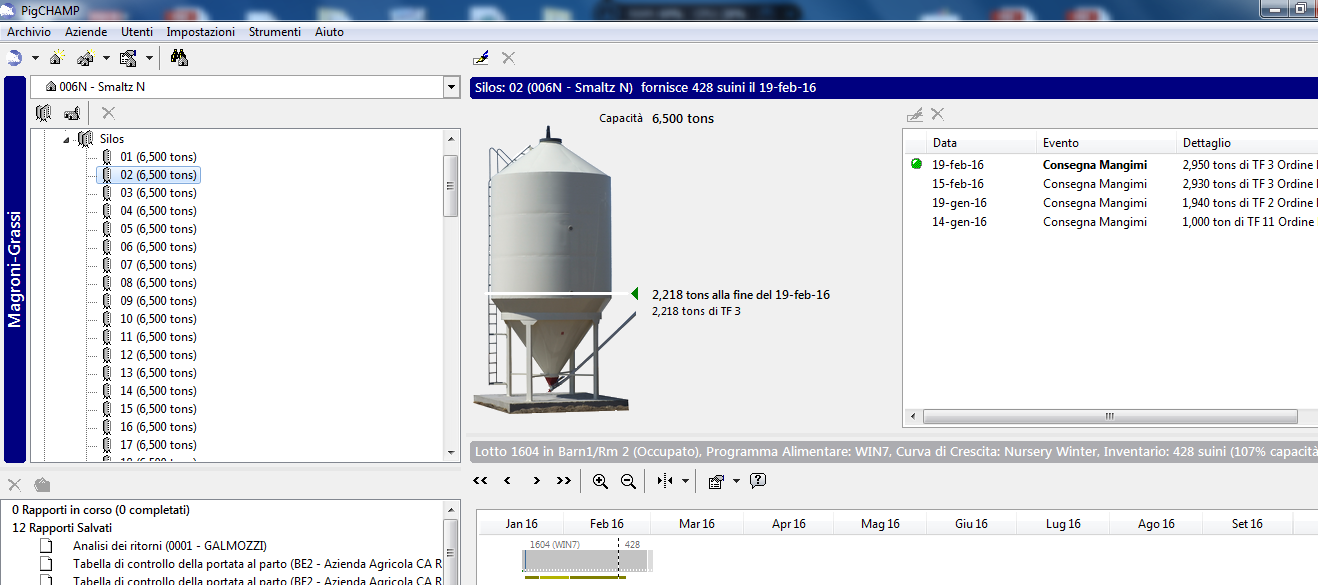1318x585 pixels.
Task: Zoom out on the timeline chart
Action: (628, 481)
